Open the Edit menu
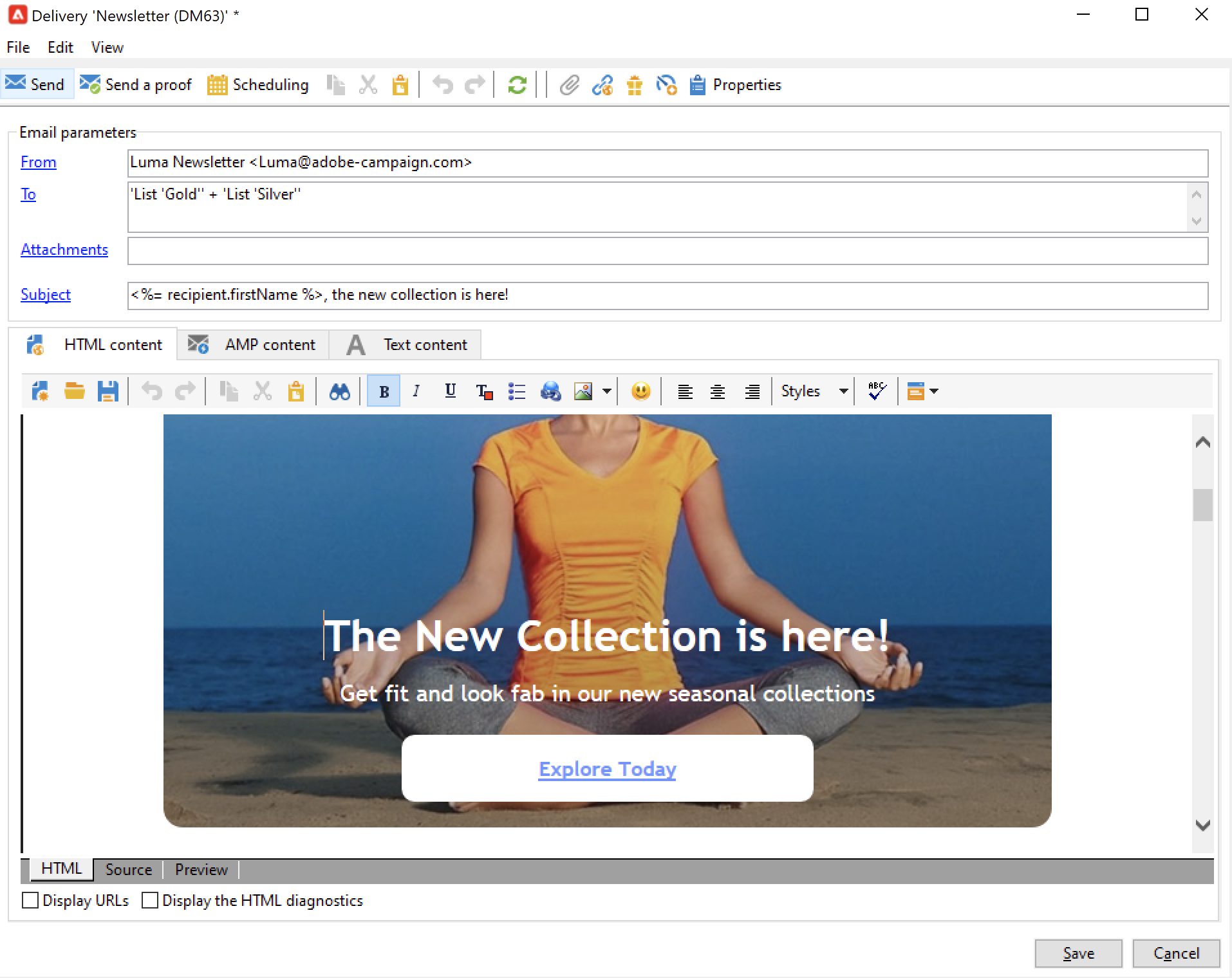The height and width of the screenshot is (978, 1232). [x=61, y=48]
